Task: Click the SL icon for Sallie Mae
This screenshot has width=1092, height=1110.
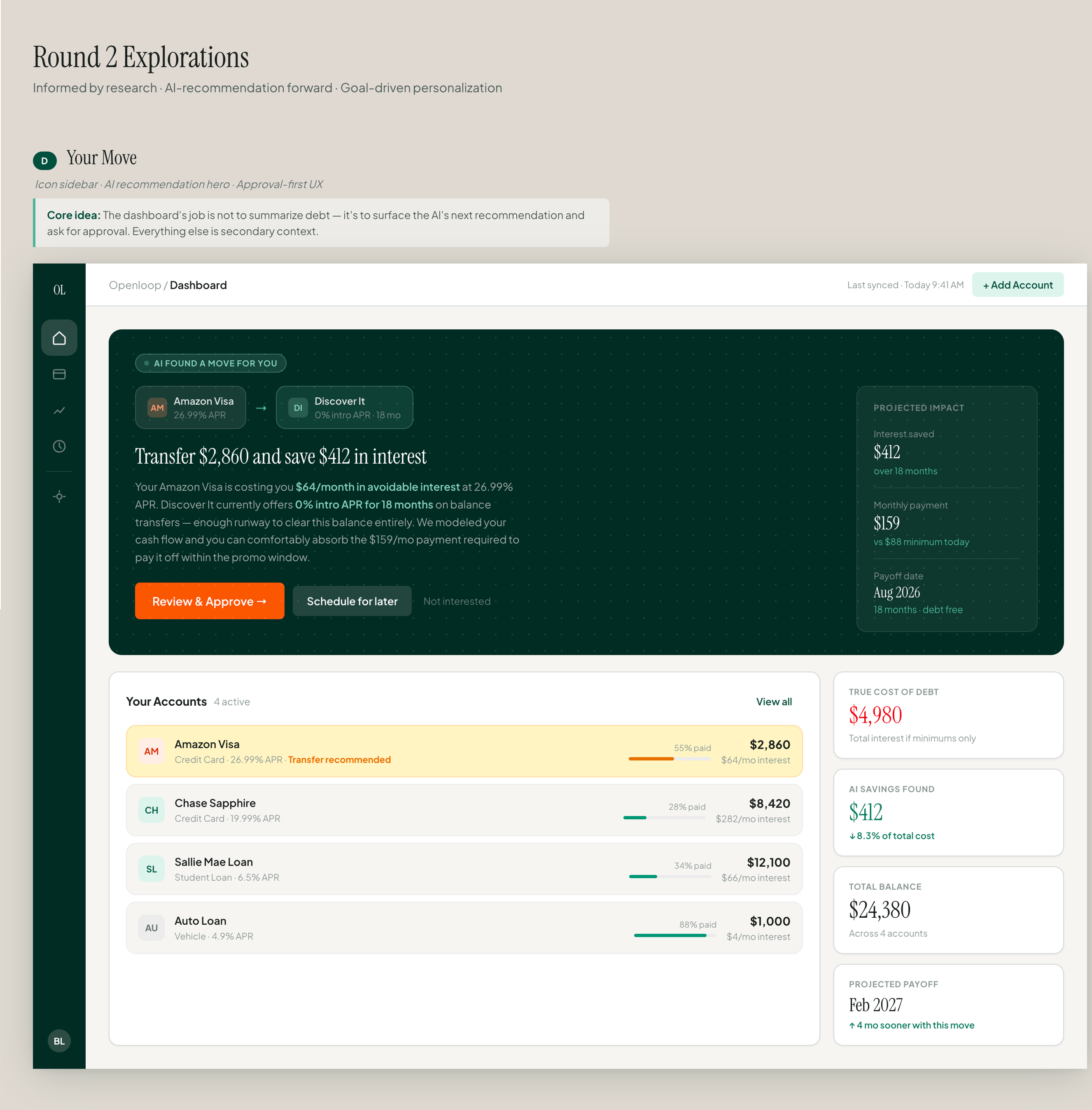Action: 152,869
